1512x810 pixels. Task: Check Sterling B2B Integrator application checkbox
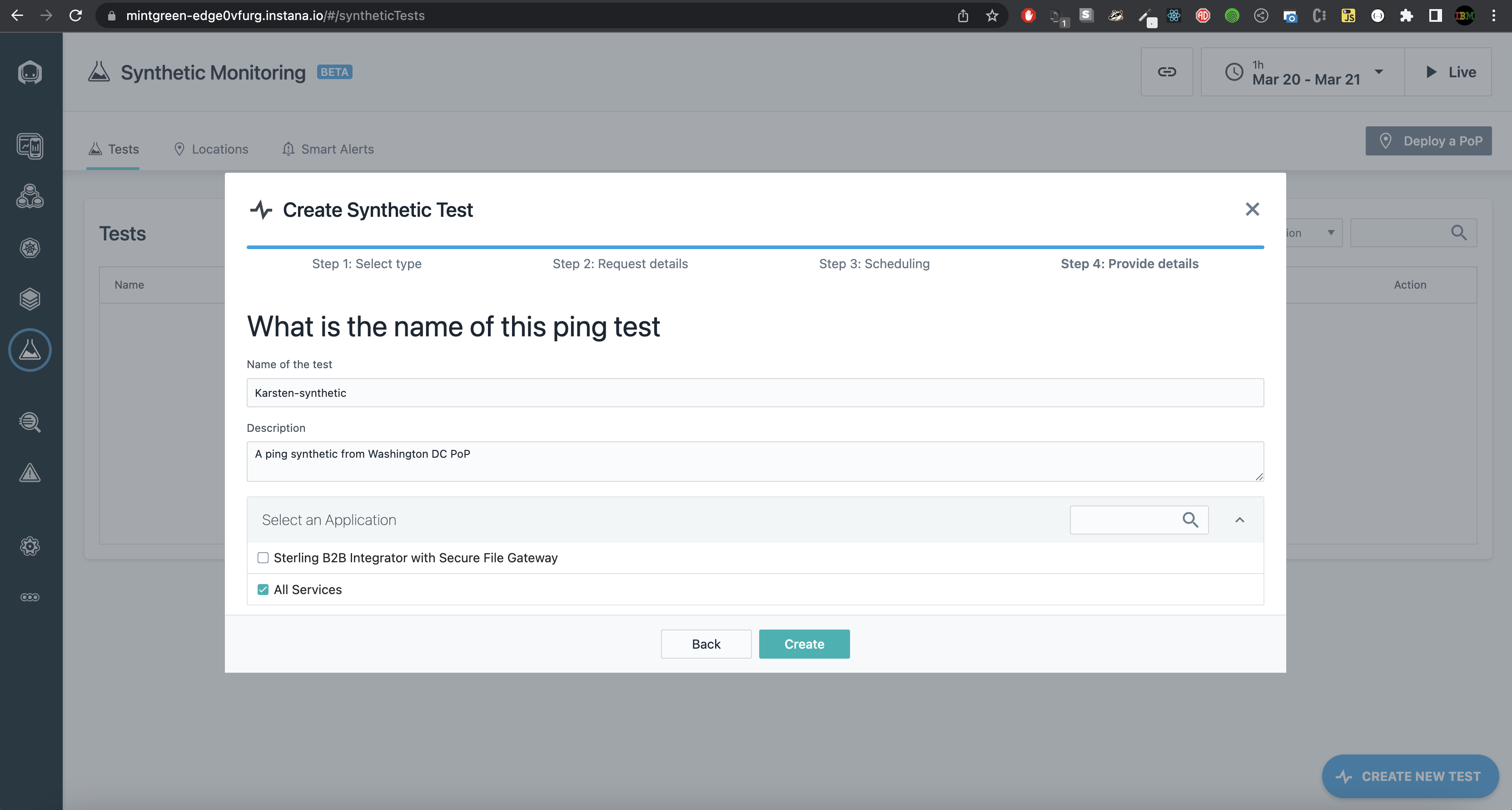coord(263,558)
